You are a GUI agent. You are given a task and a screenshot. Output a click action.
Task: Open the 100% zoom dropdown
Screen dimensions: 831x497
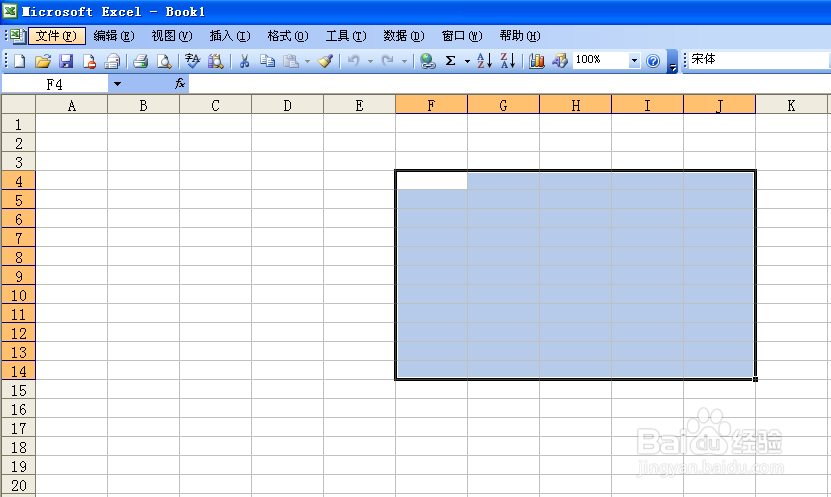coord(634,60)
